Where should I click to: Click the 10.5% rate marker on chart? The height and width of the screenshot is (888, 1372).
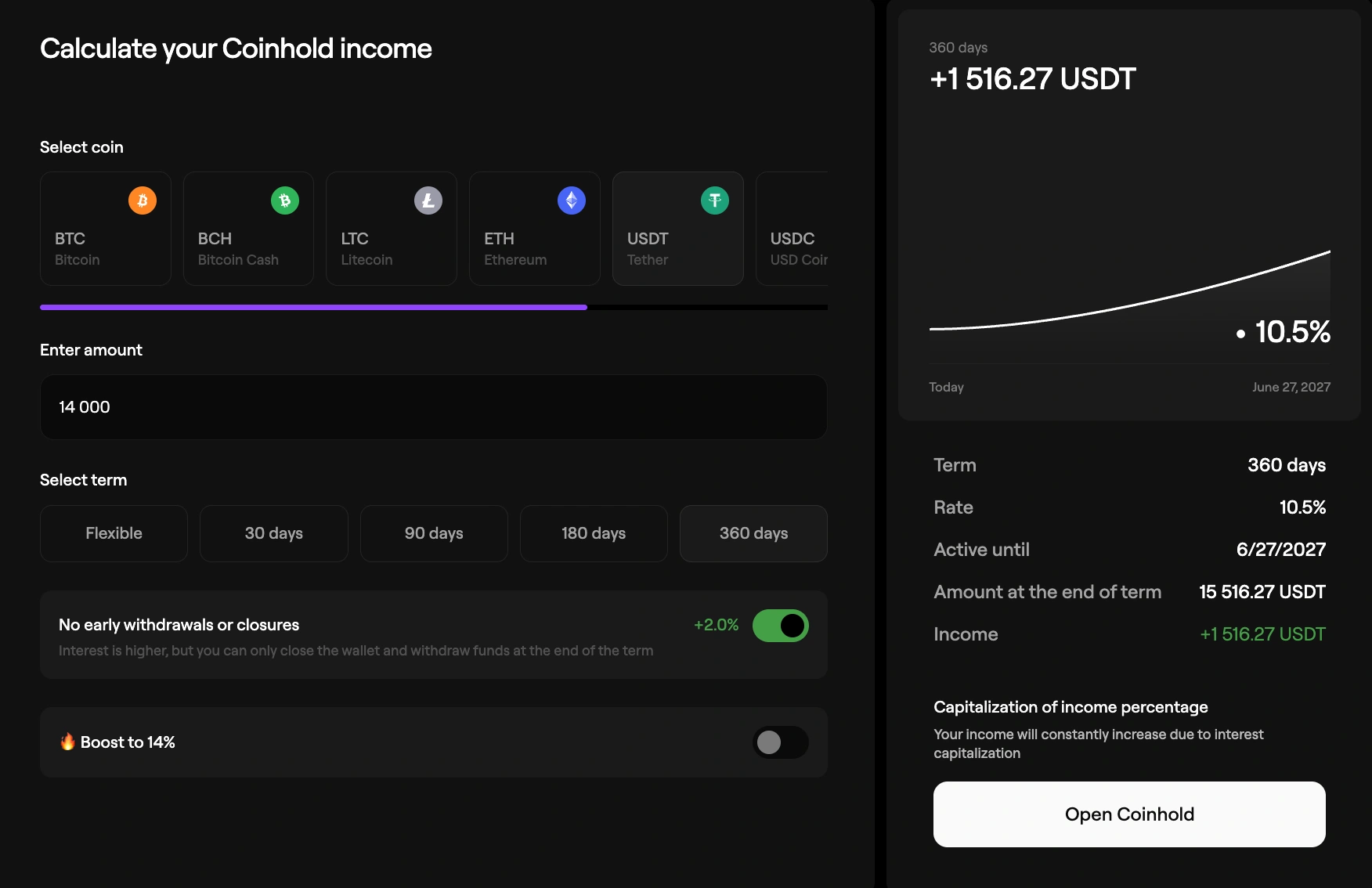tap(1284, 332)
